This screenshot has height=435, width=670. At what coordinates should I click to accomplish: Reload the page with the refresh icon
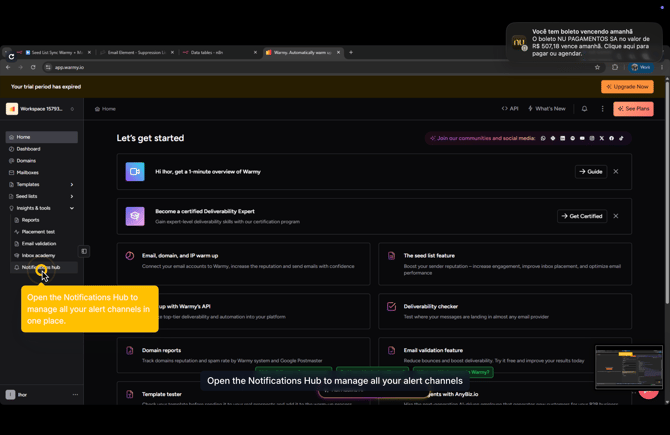click(x=33, y=67)
